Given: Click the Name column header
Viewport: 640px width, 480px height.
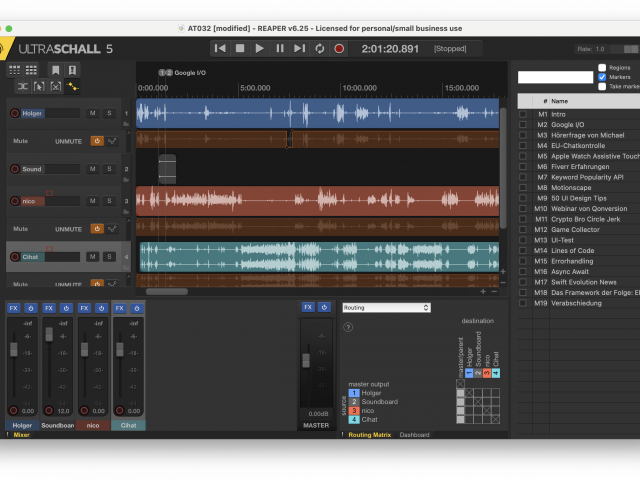Looking at the screenshot, I should pyautogui.click(x=594, y=101).
